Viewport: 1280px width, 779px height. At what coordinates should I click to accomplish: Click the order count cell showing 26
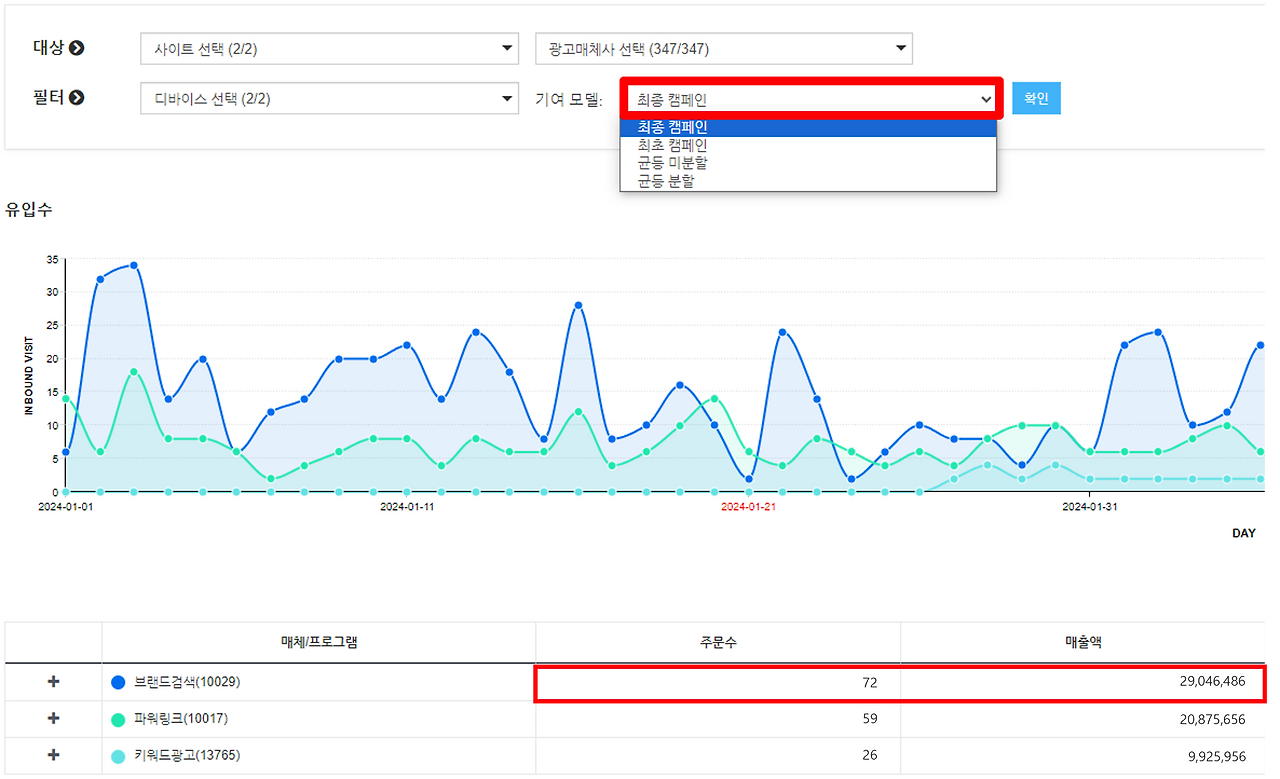pos(718,755)
